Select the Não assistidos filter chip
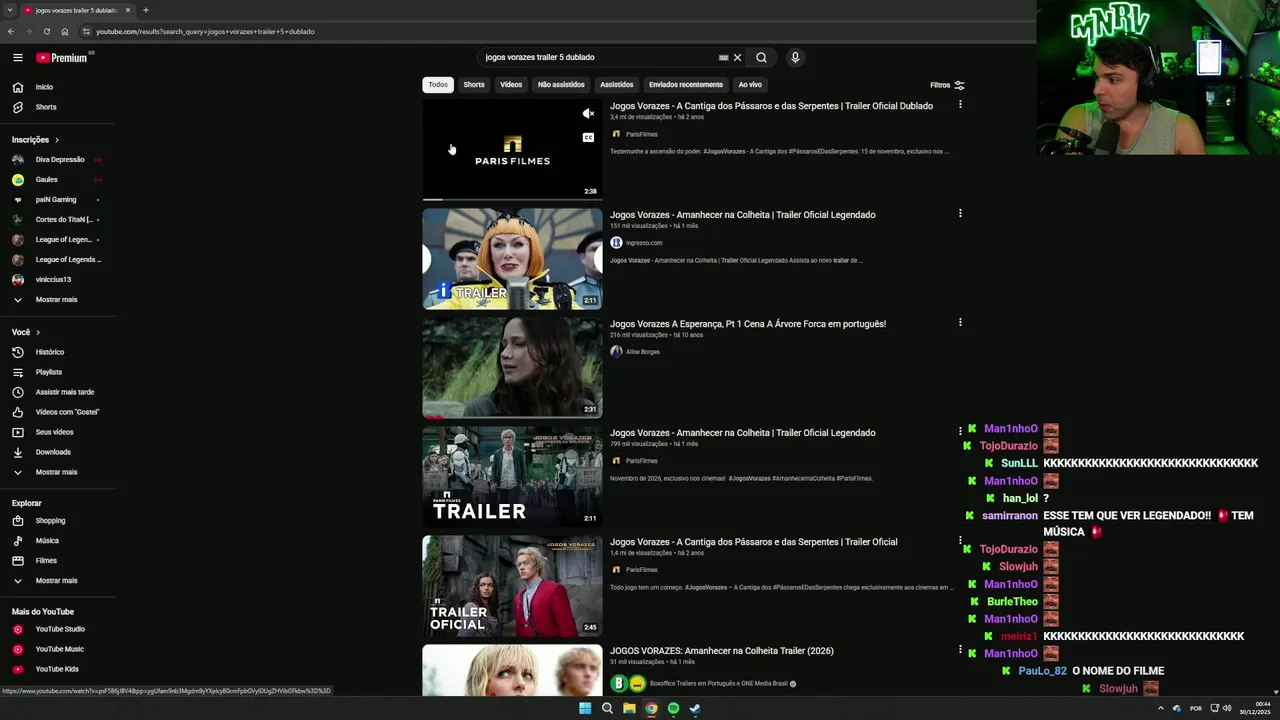 pyautogui.click(x=561, y=85)
